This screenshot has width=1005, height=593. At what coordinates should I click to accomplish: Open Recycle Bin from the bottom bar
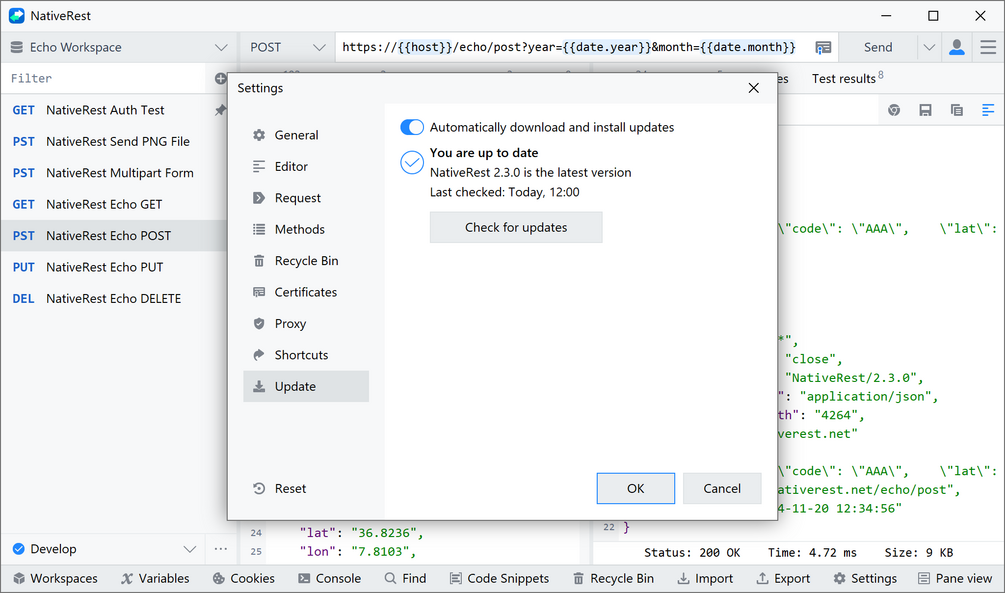coord(613,579)
